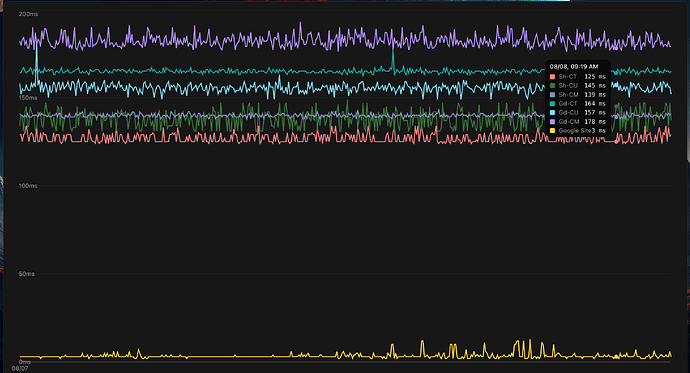The width and height of the screenshot is (690, 373).
Task: Select the Sh-CT label in tooltip
Action: (x=567, y=77)
